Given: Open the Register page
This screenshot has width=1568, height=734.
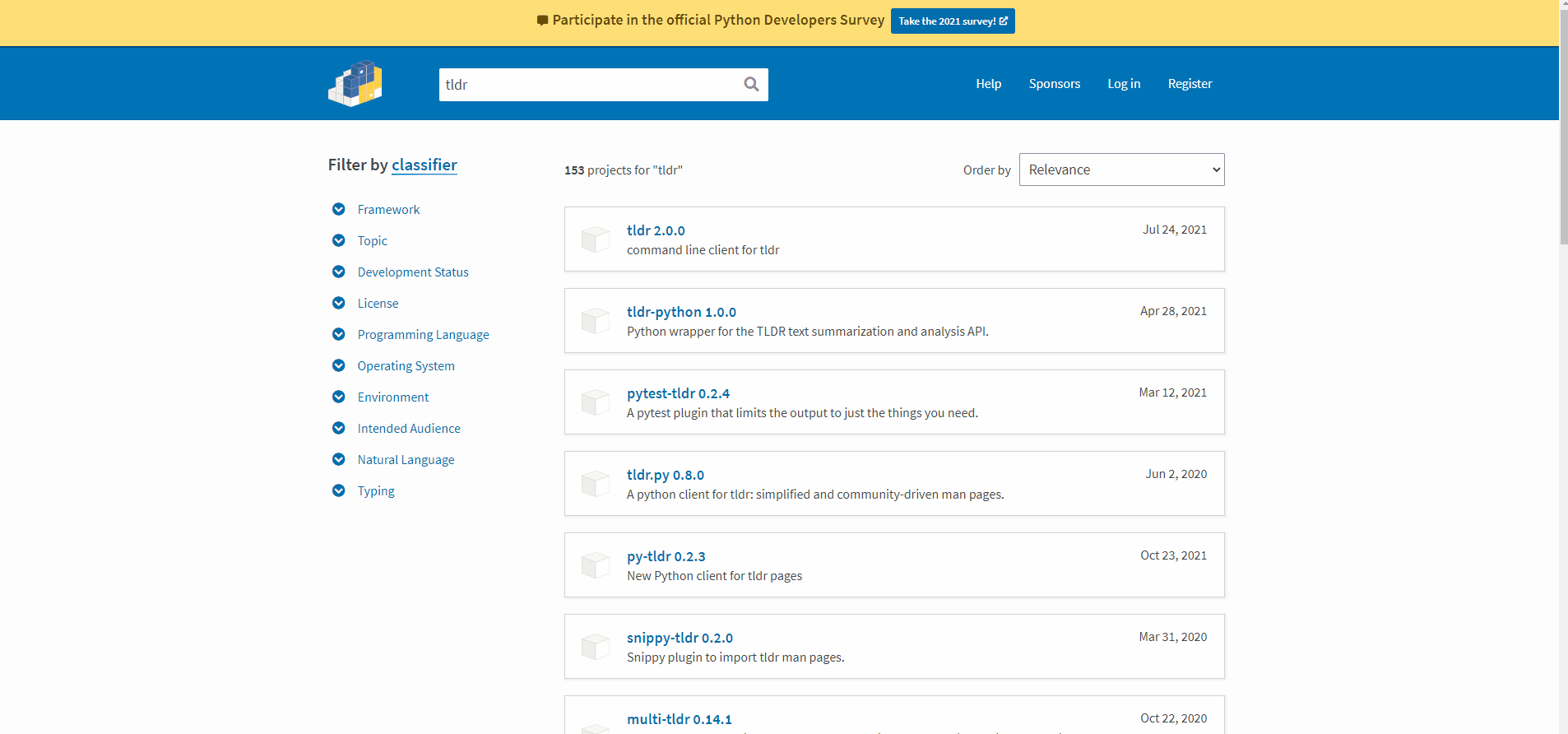Looking at the screenshot, I should pyautogui.click(x=1190, y=84).
